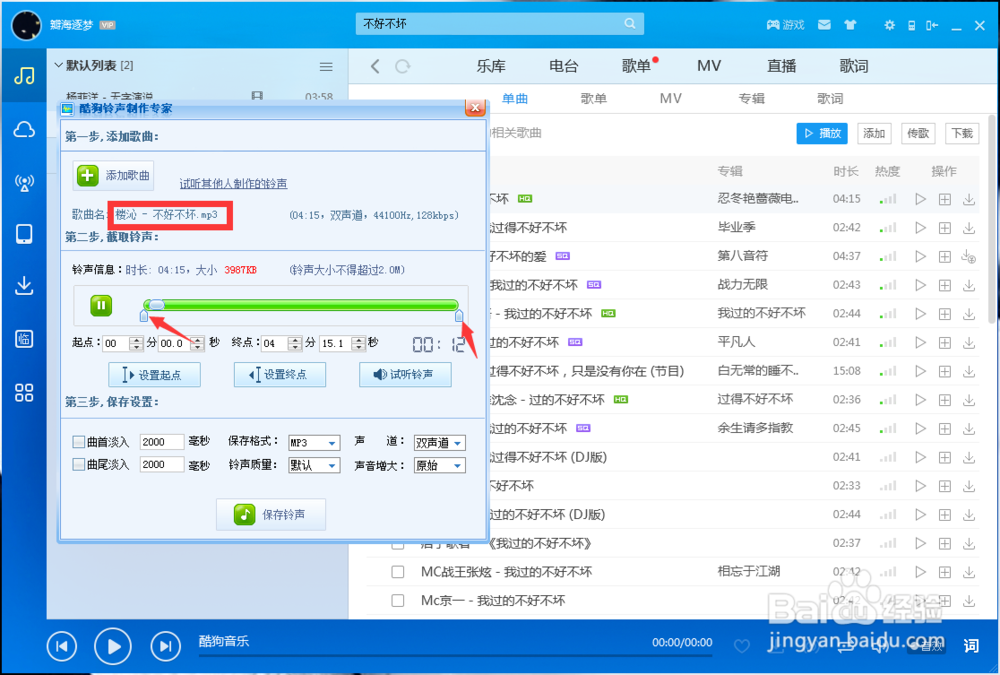Add the 第八音符 song to list
1000x675 pixels.
coord(945,256)
